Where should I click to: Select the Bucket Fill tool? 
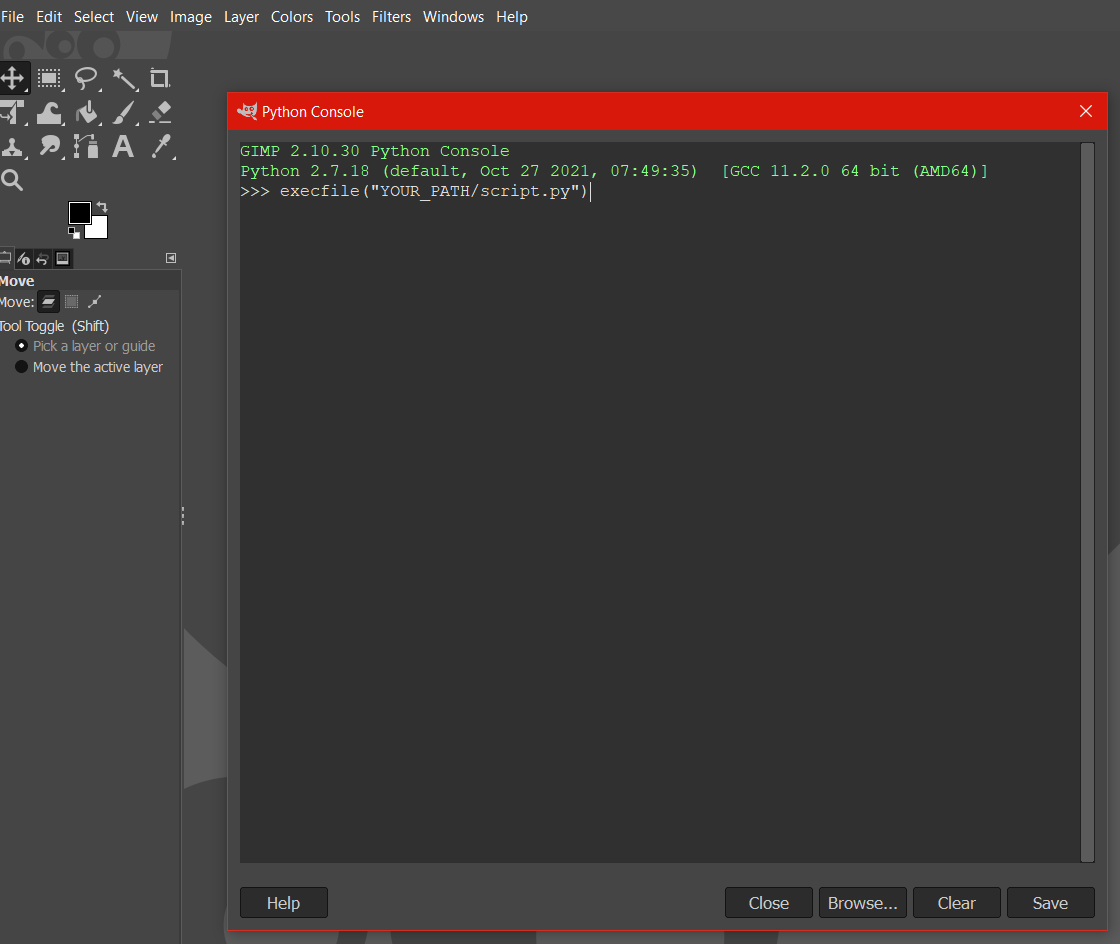point(86,113)
